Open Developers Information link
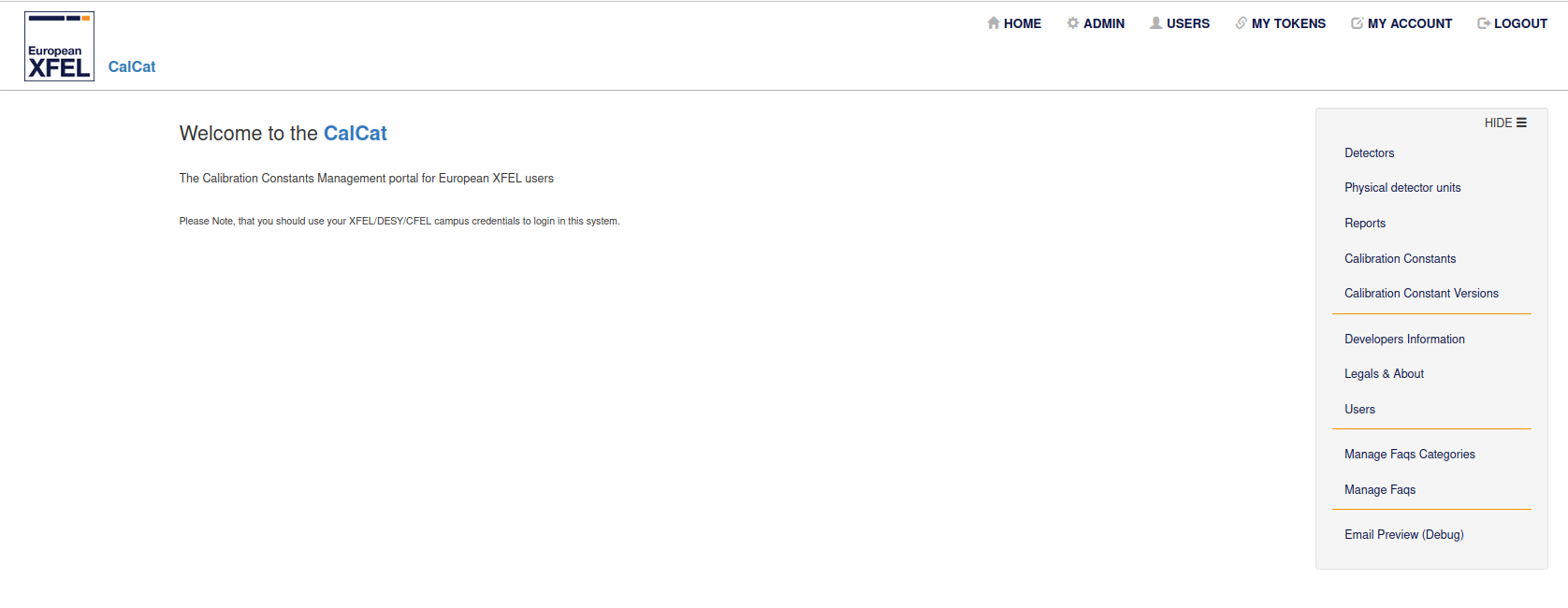 pyautogui.click(x=1404, y=339)
